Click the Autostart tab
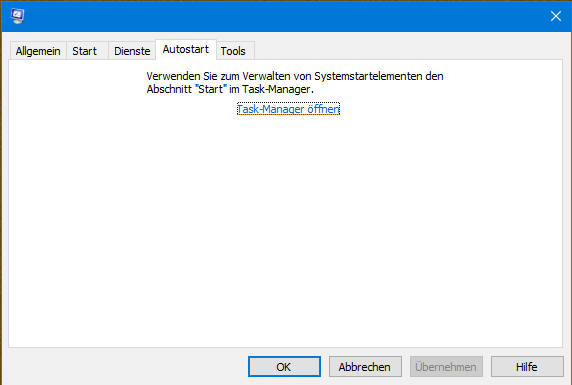This screenshot has width=572, height=385. pos(186,49)
